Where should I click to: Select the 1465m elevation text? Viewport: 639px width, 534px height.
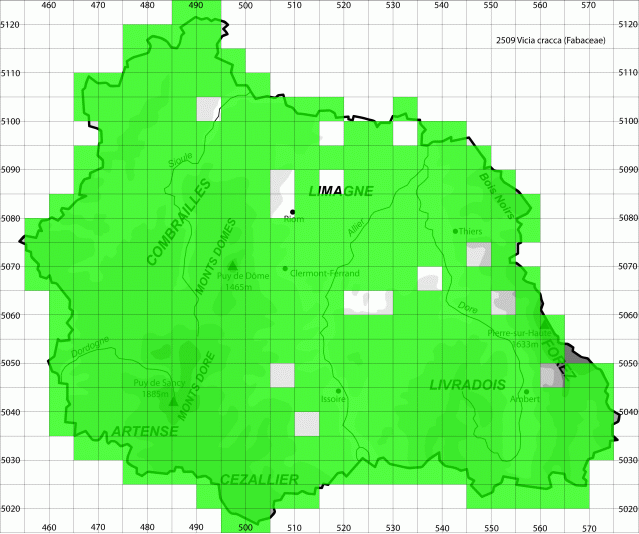(x=239, y=287)
